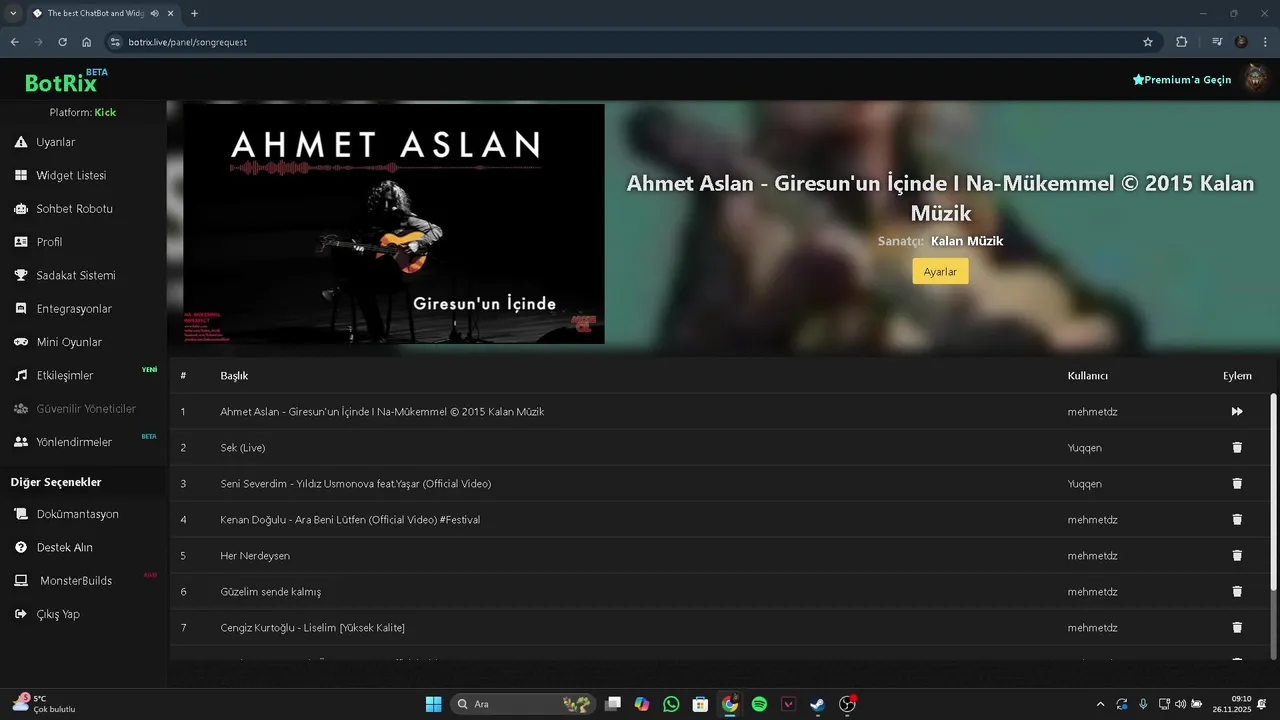Remove Seni Severdim song from queue
This screenshot has height=720, width=1280.
click(x=1237, y=484)
